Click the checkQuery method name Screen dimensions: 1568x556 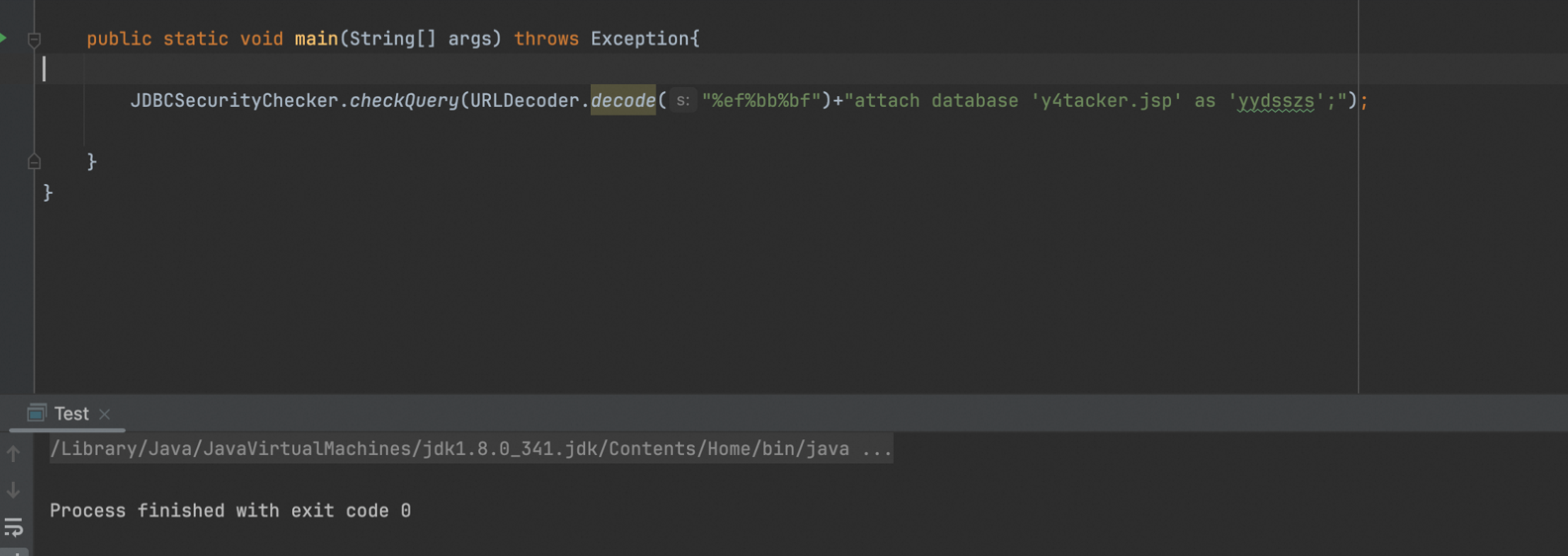coord(404,100)
